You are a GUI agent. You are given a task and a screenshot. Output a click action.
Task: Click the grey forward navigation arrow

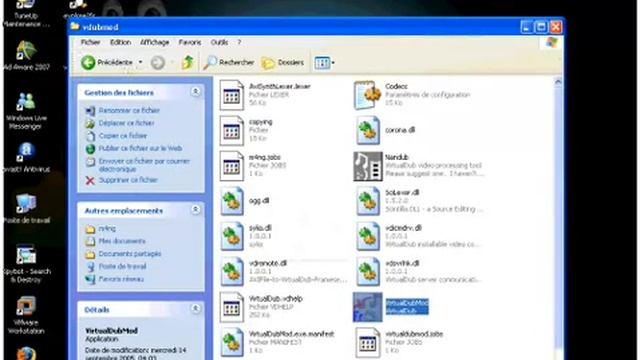tap(158, 62)
